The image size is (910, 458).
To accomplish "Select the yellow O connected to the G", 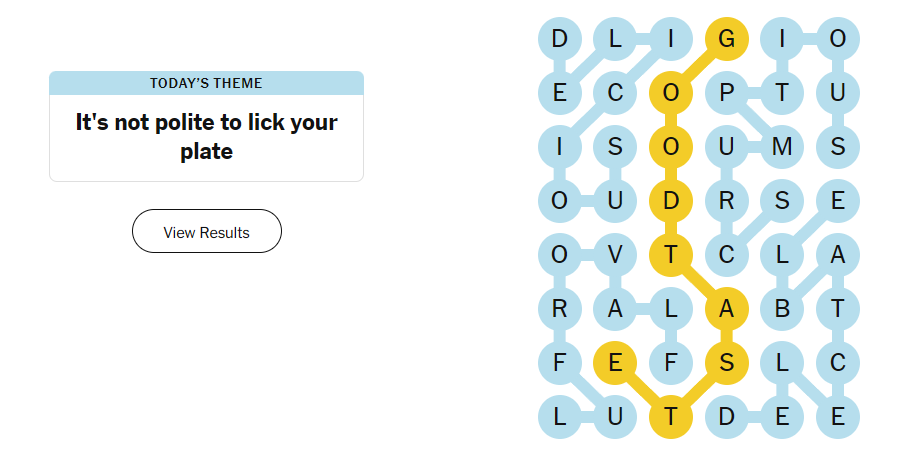I will (x=671, y=93).
